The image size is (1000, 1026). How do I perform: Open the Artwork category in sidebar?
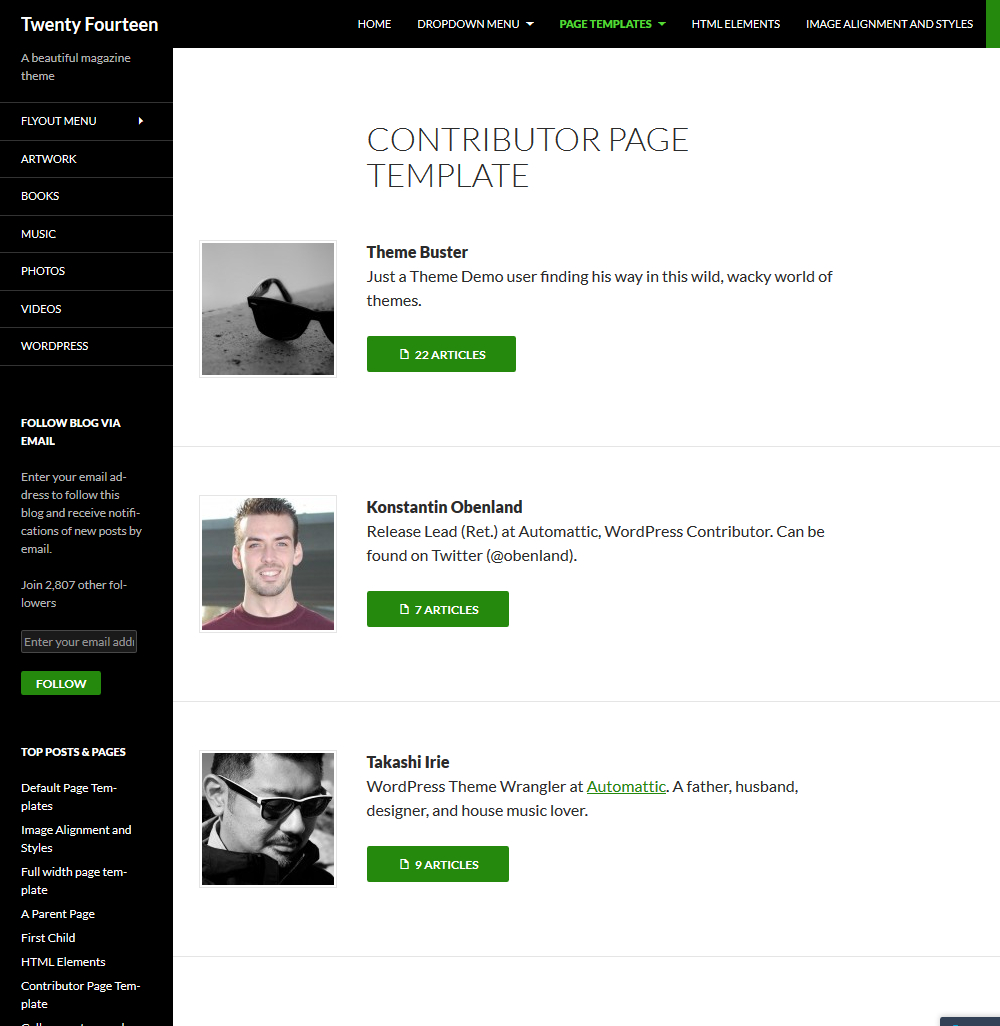point(49,159)
